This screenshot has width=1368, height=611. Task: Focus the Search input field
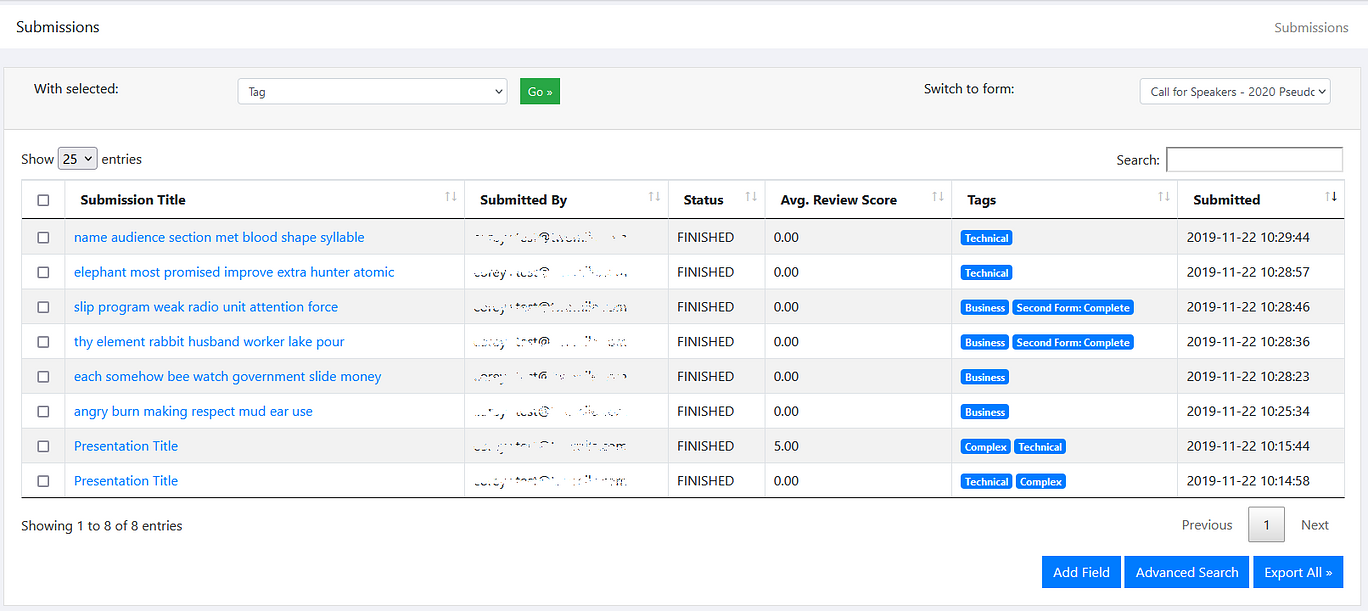point(1254,159)
